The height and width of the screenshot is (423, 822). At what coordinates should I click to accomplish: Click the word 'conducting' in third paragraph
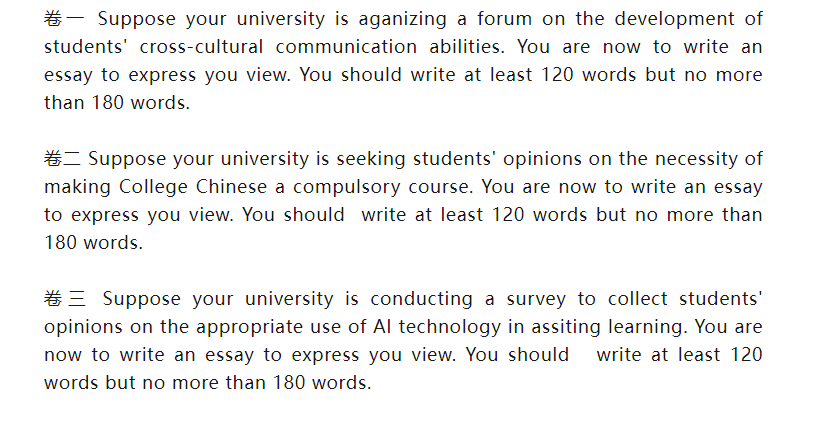point(421,299)
